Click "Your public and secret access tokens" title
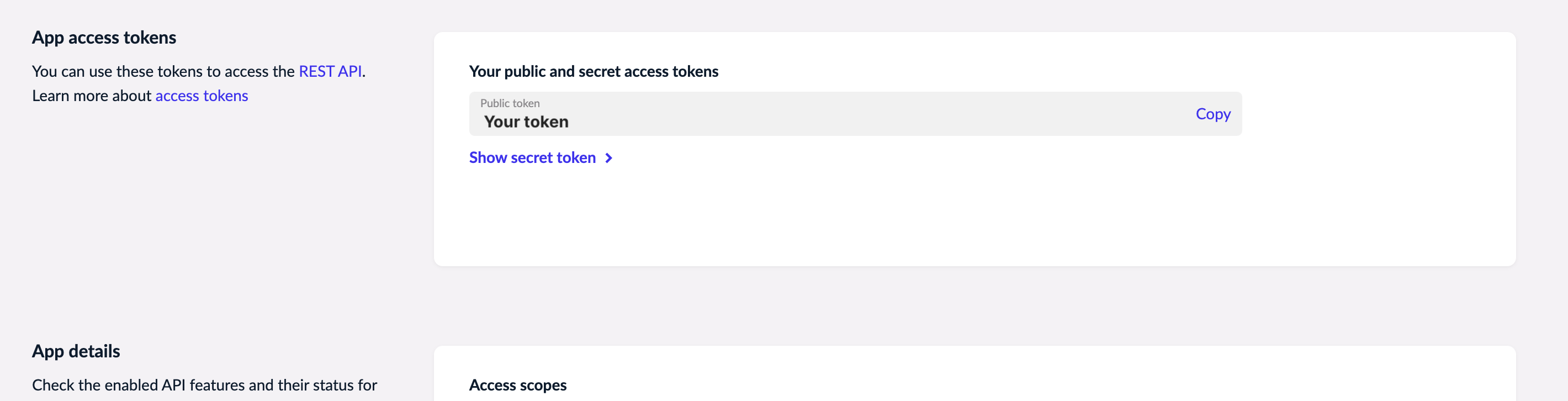1568x401 pixels. [x=594, y=71]
